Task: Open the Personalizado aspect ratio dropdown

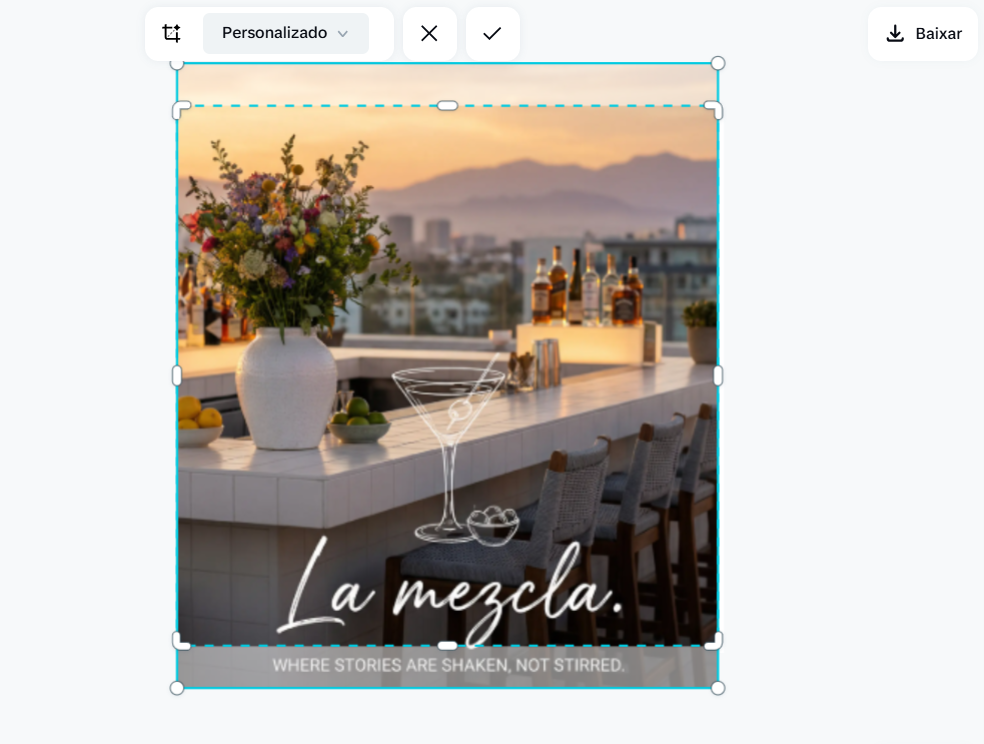Action: (286, 33)
